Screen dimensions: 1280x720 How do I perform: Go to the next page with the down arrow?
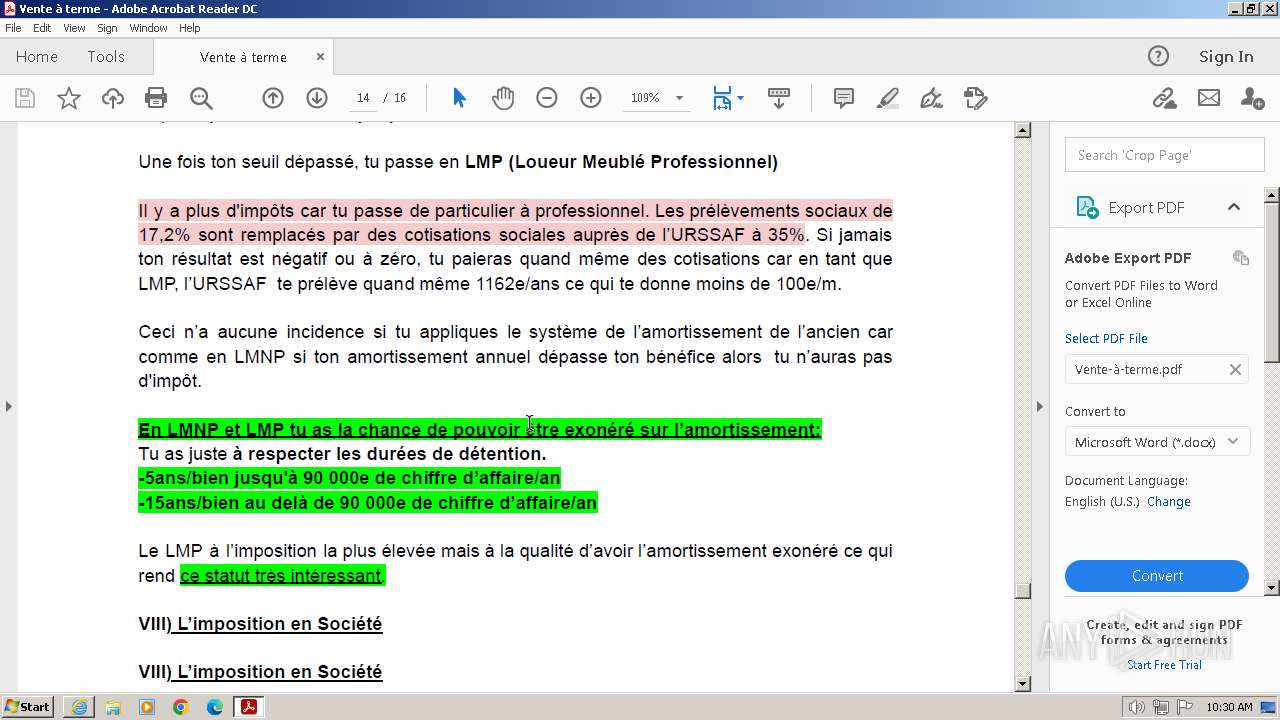317,98
